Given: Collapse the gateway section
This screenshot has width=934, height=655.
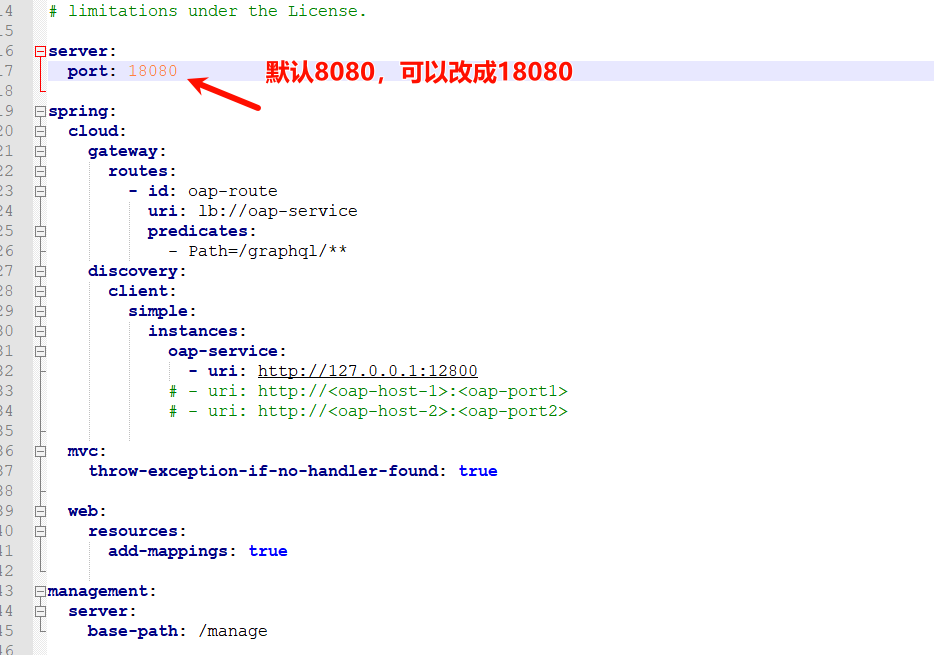Looking at the screenshot, I should (40, 151).
